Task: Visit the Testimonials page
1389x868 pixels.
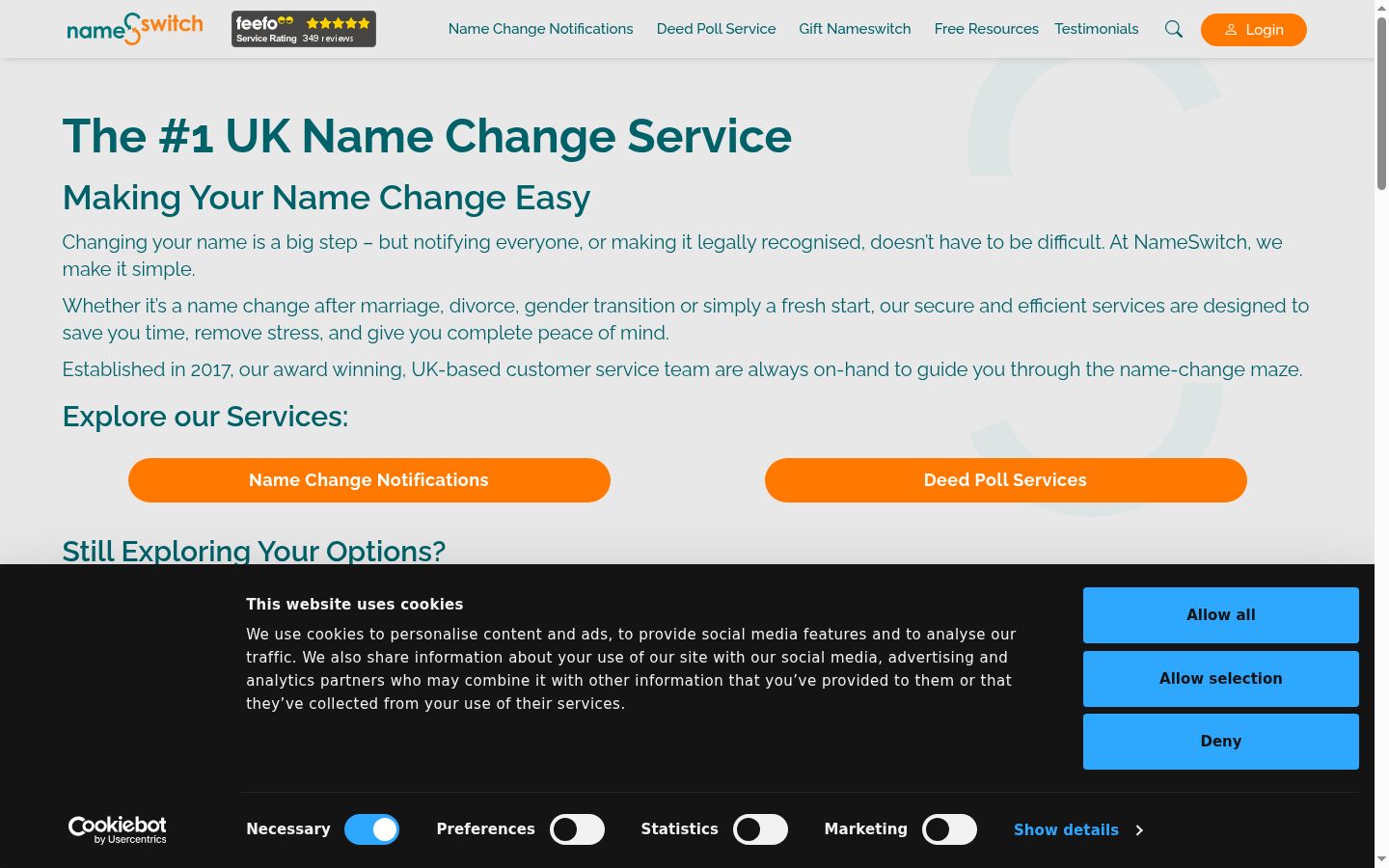Action: (x=1096, y=29)
